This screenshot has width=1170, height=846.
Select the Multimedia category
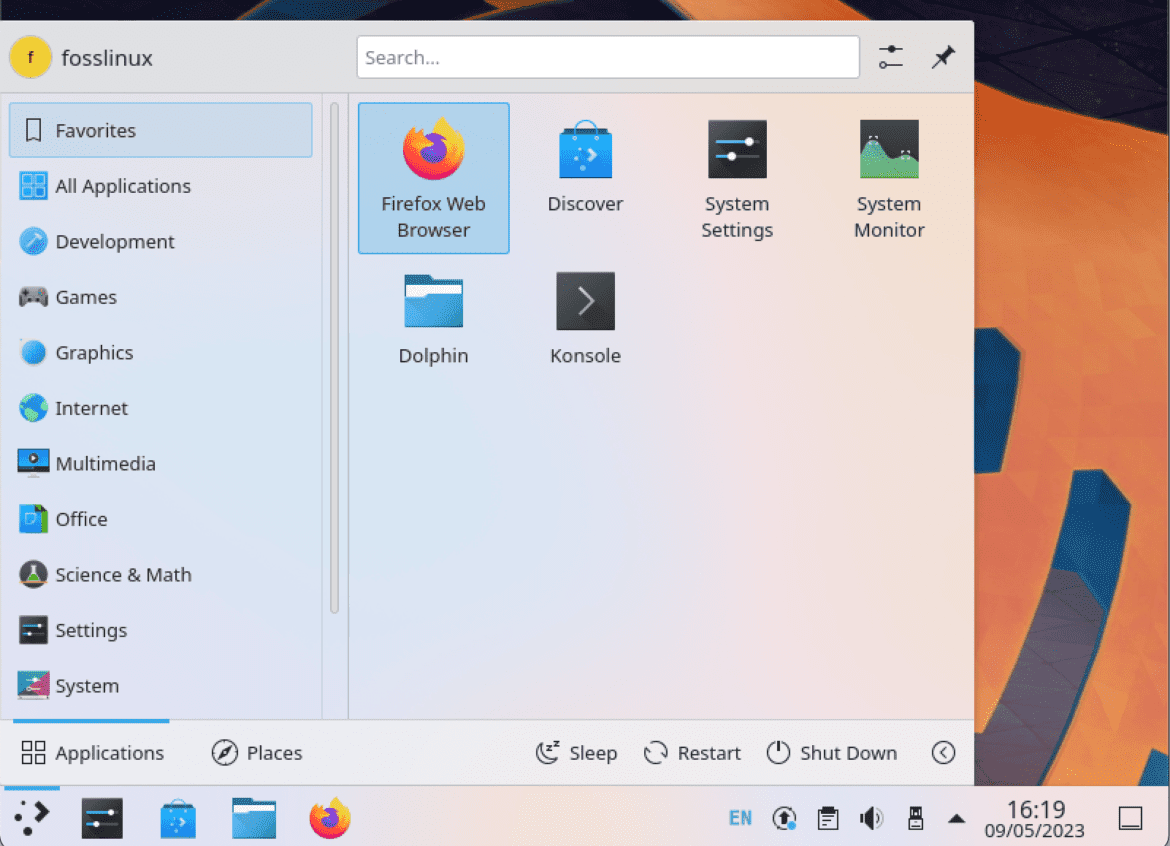tap(107, 463)
